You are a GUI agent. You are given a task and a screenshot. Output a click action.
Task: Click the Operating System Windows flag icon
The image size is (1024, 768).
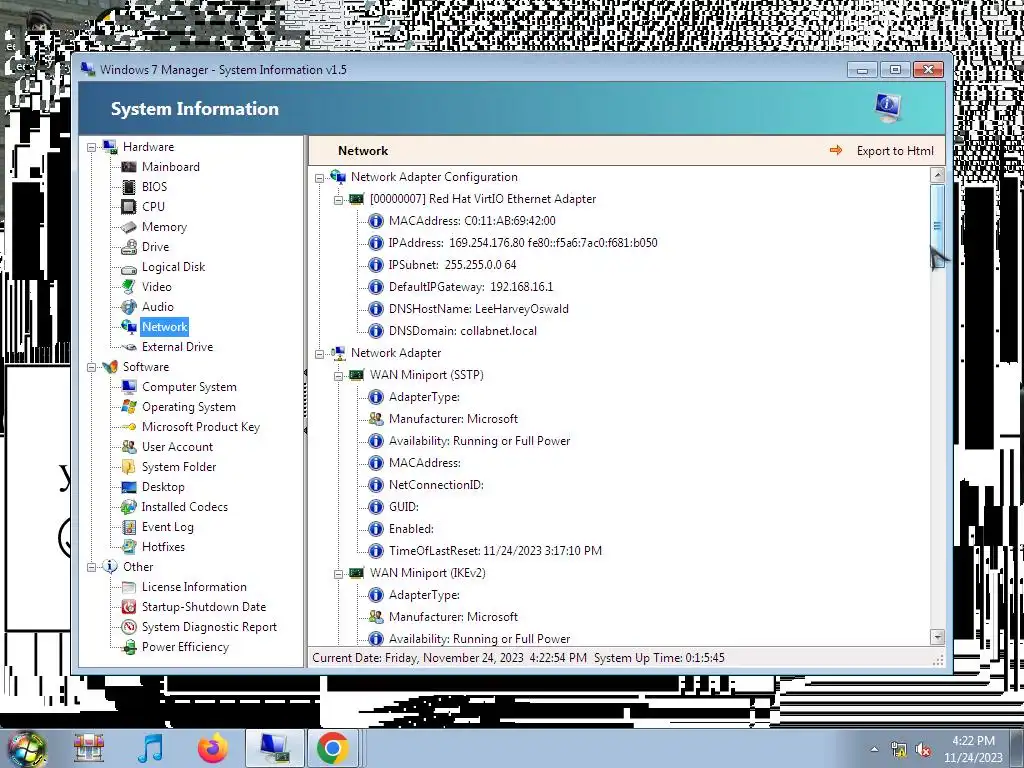(x=129, y=407)
